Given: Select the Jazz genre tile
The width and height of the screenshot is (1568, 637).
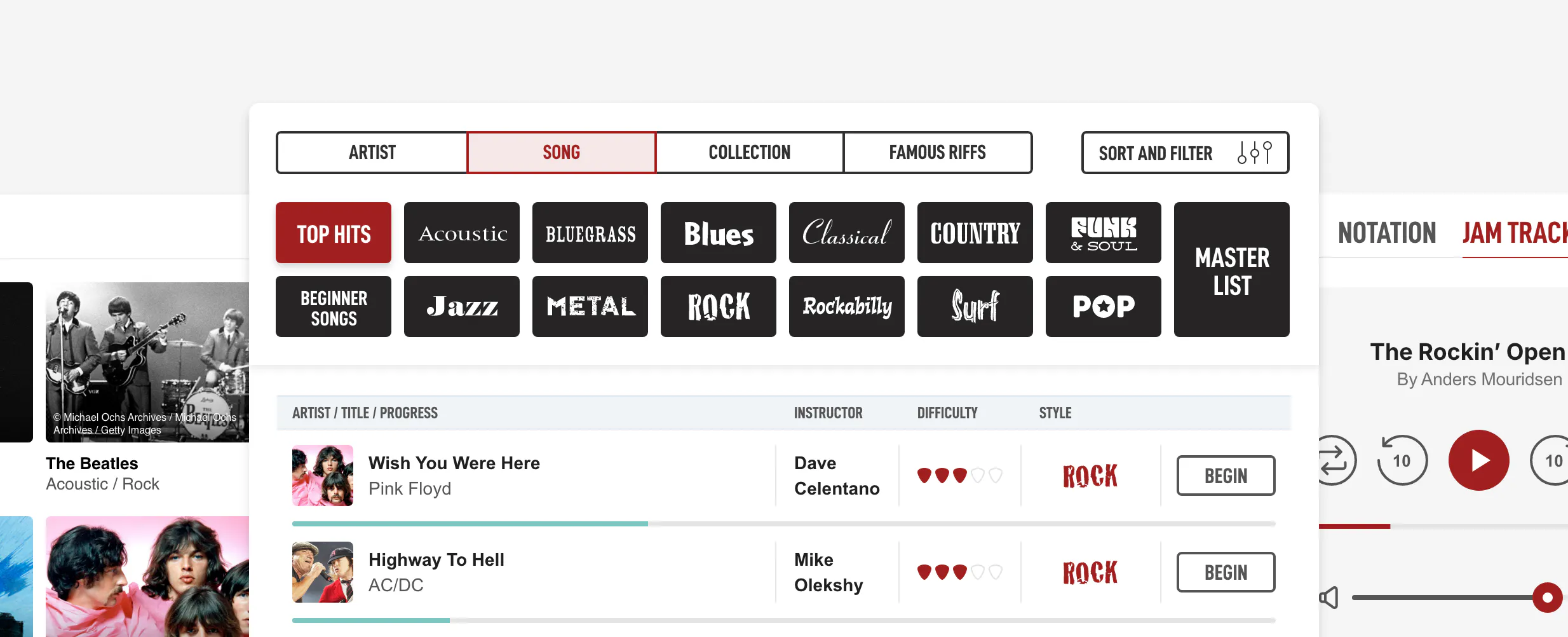Looking at the screenshot, I should 462,306.
